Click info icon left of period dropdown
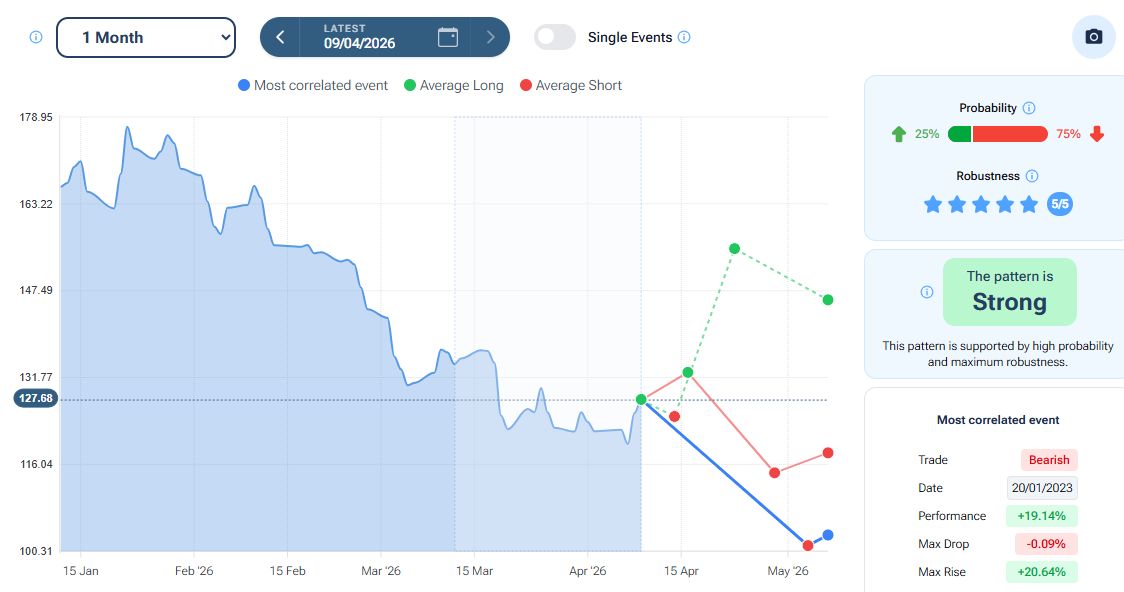 (36, 37)
